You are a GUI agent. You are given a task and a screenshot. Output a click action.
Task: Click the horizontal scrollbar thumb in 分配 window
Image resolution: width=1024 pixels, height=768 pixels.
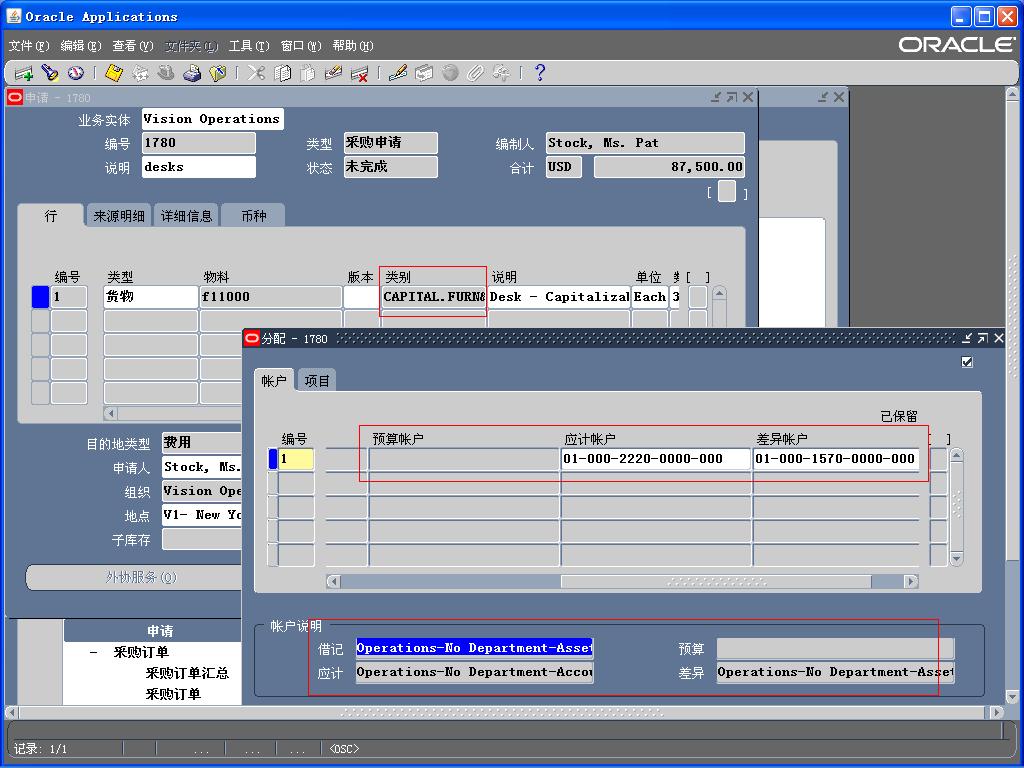point(716,581)
